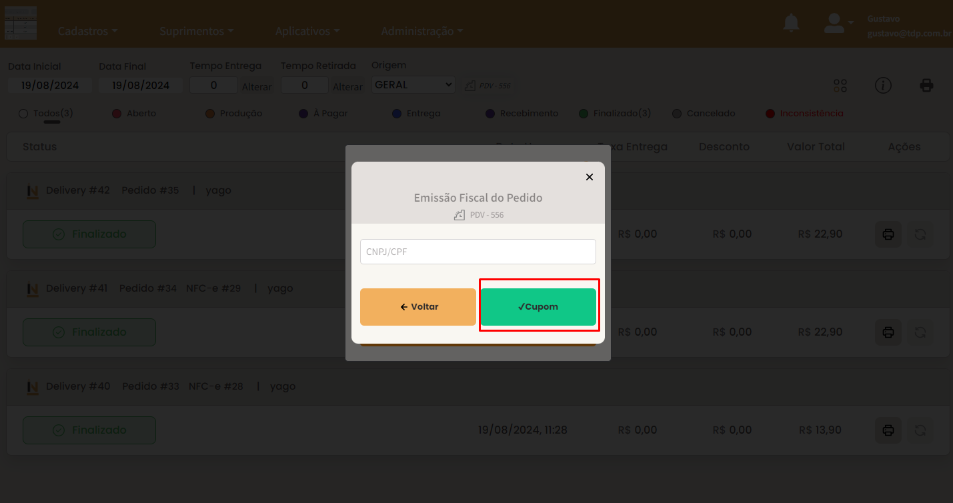Open the Aplicativos menu
Screen dimensions: 953x503
click(x=307, y=31)
